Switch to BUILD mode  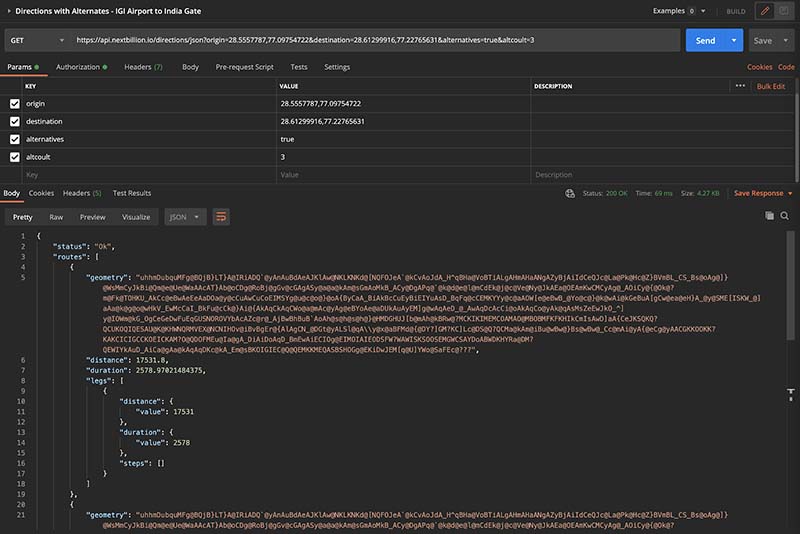click(736, 11)
